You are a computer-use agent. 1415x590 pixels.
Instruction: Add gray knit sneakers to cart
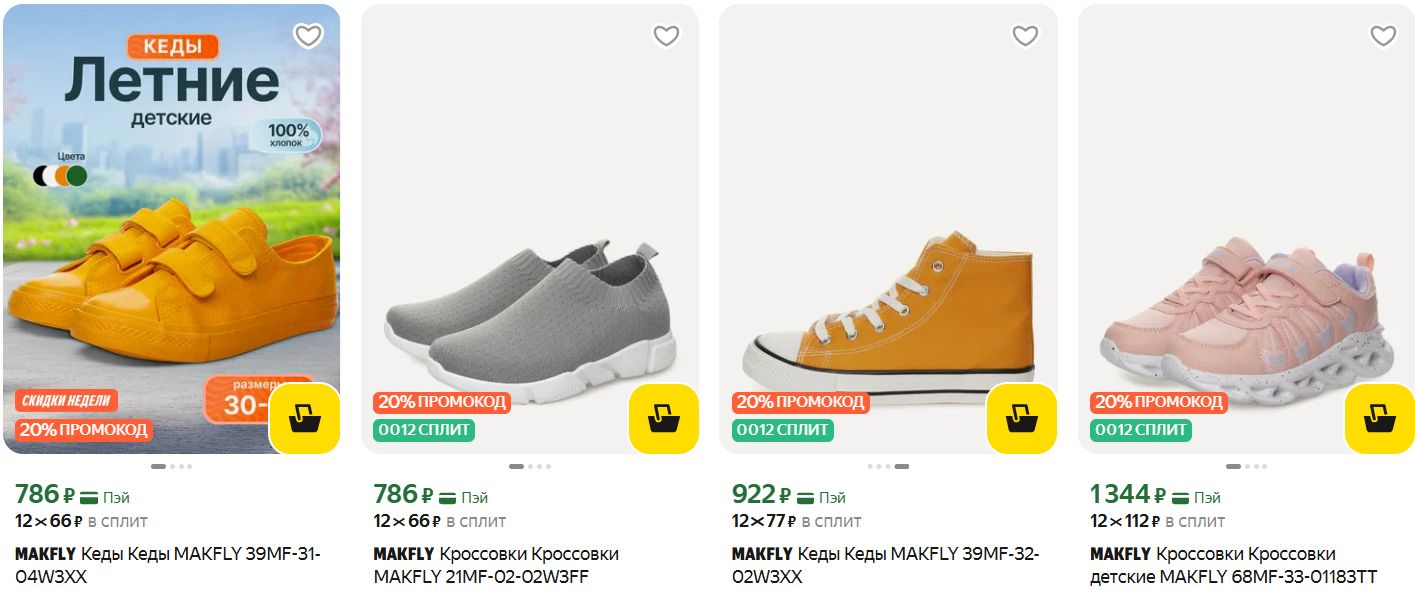tap(663, 418)
